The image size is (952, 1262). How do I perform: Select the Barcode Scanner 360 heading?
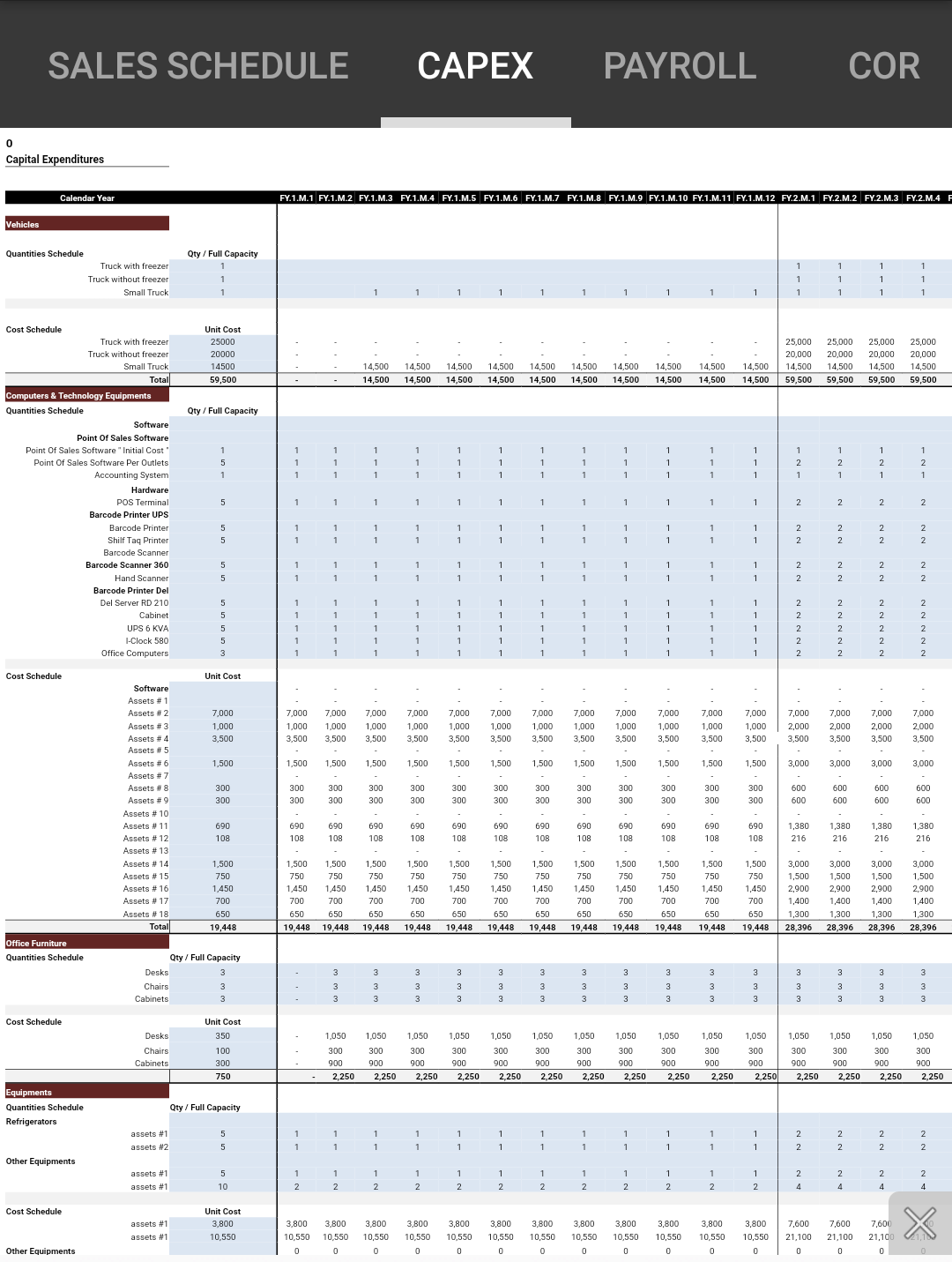(127, 565)
